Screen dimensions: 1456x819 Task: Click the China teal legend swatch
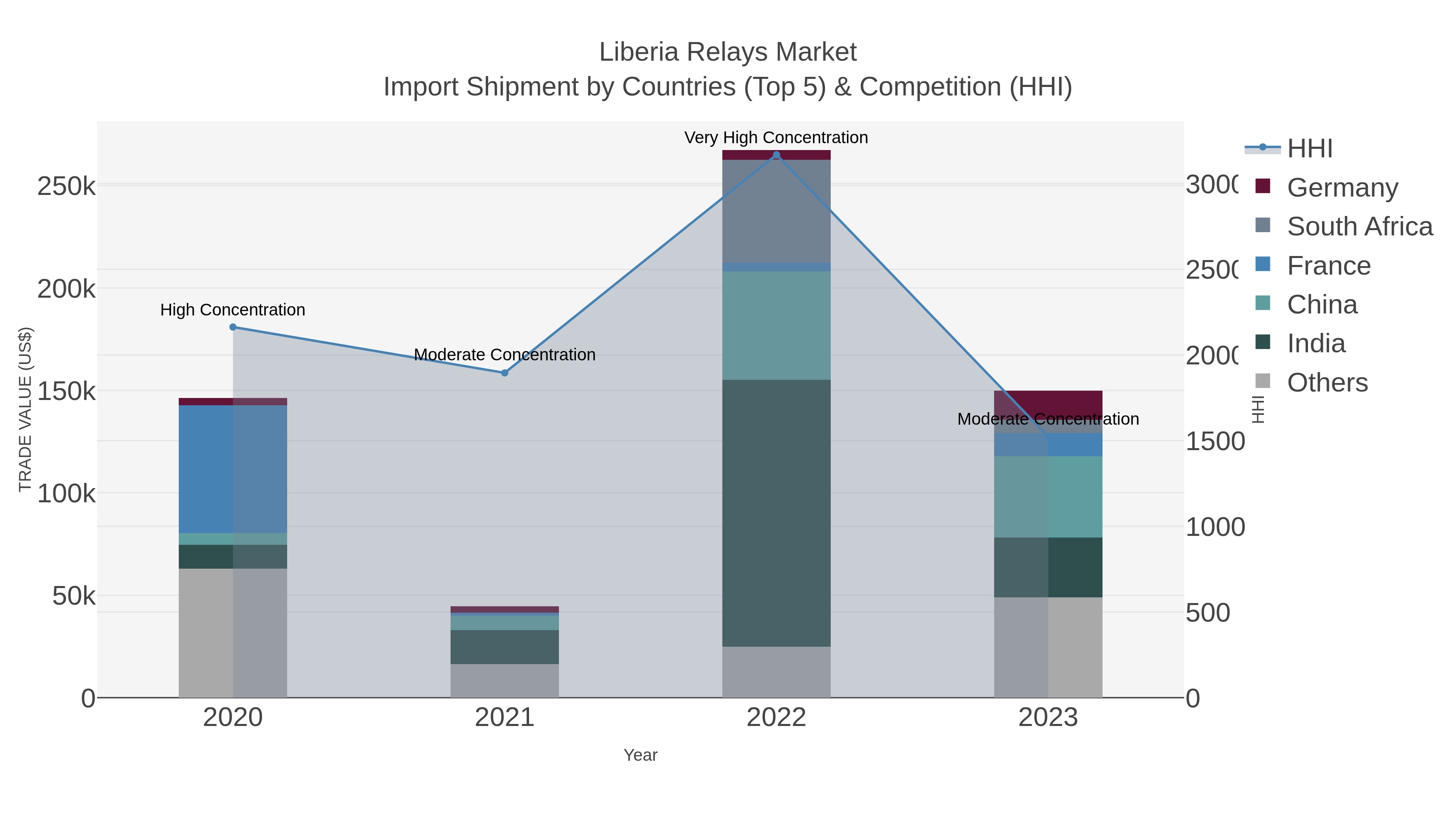(x=1263, y=303)
